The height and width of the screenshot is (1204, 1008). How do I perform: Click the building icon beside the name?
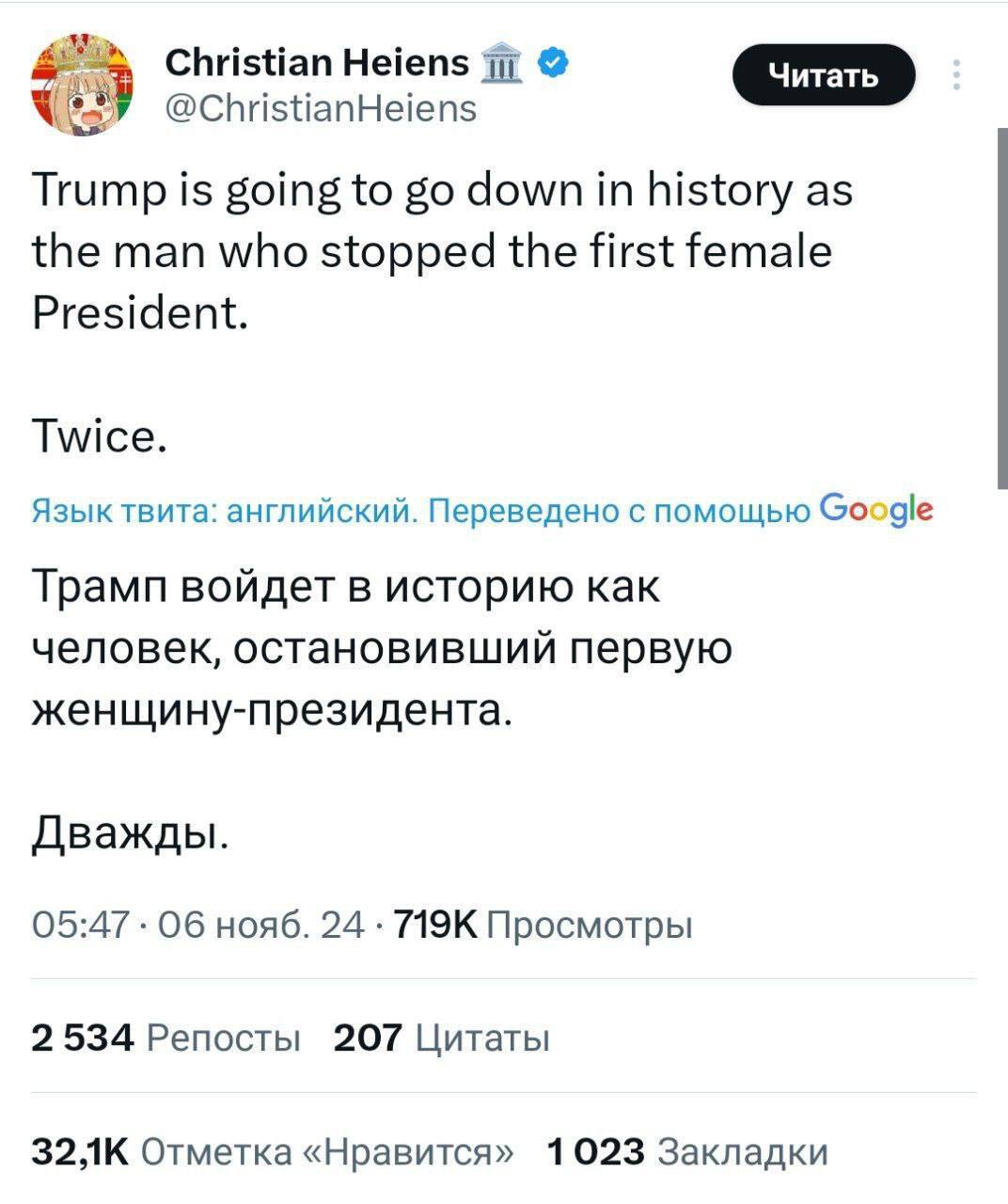[x=498, y=64]
